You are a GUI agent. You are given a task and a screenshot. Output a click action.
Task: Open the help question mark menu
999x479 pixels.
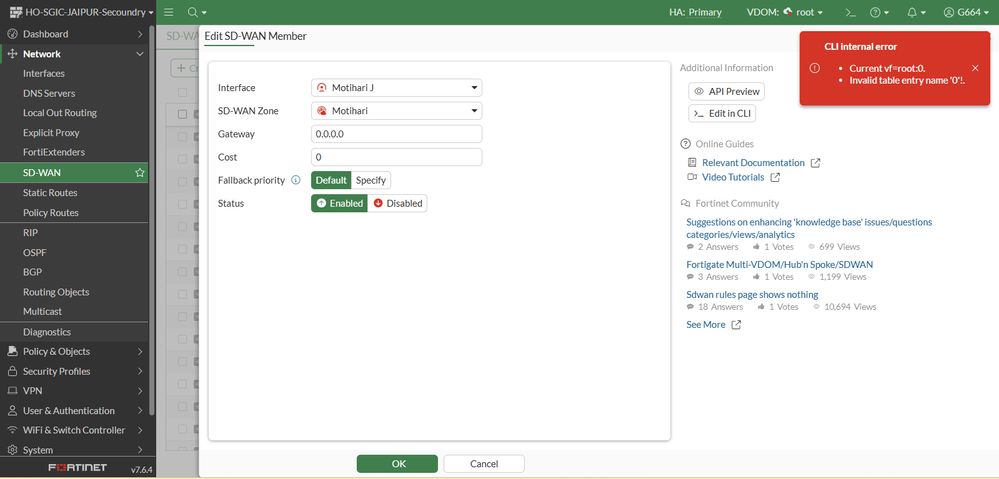click(x=879, y=12)
